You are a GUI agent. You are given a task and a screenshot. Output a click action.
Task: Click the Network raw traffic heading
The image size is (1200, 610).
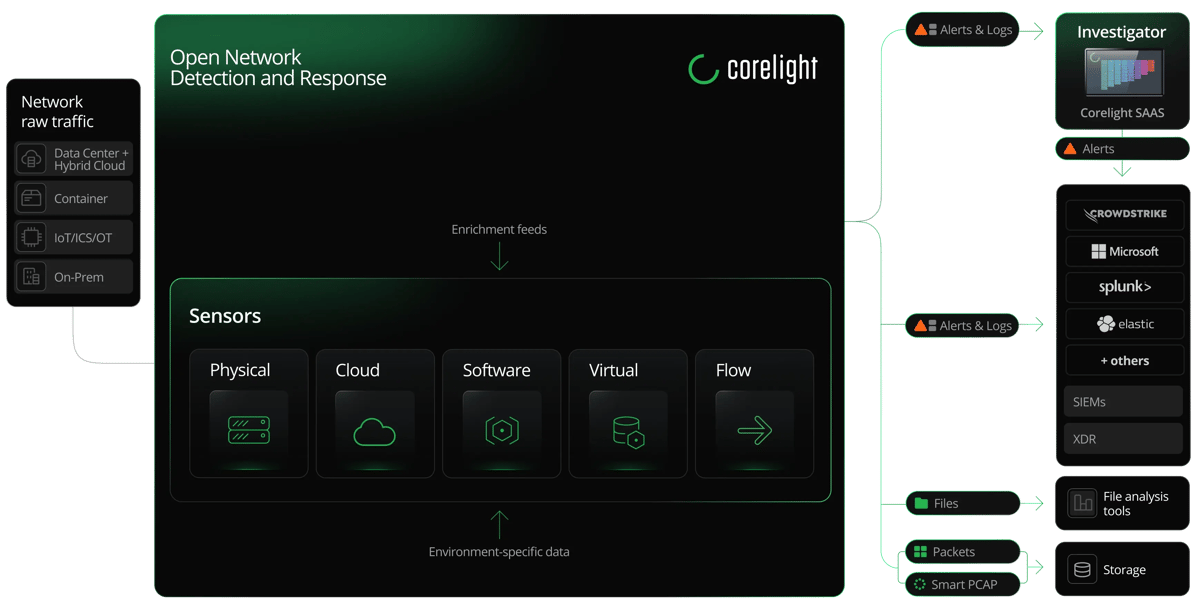point(57,112)
